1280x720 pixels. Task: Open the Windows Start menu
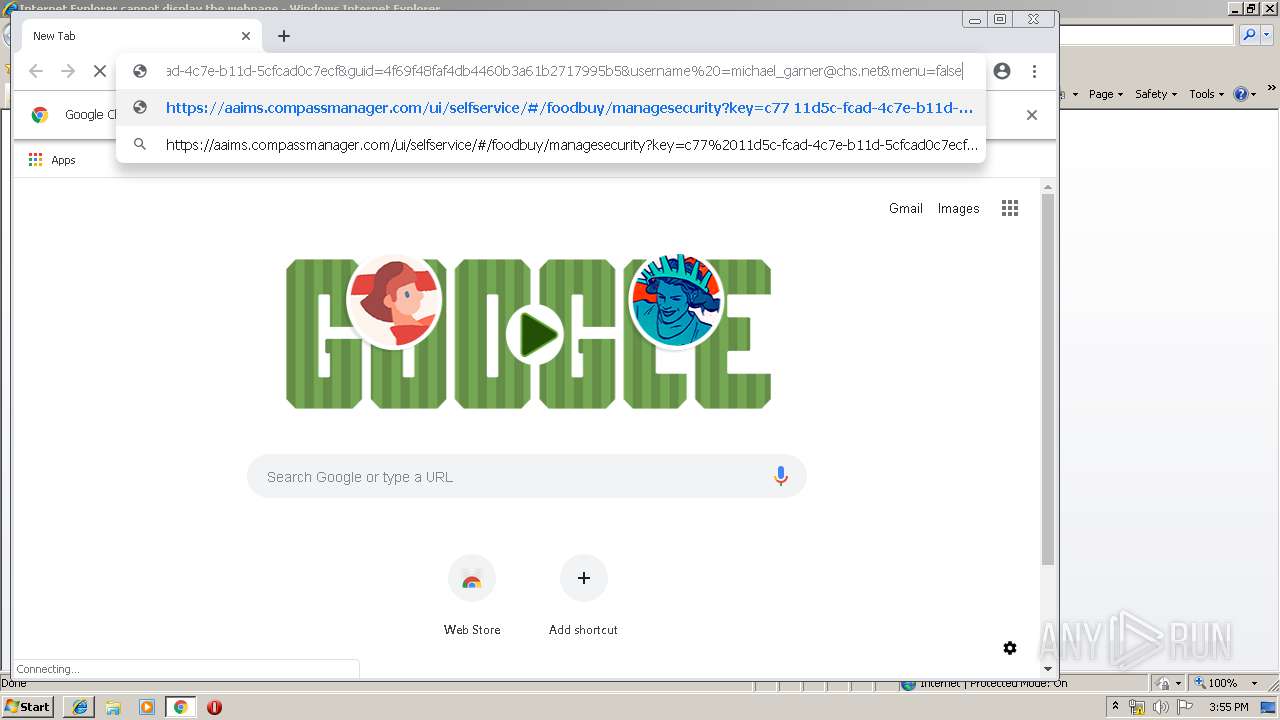(x=27, y=707)
